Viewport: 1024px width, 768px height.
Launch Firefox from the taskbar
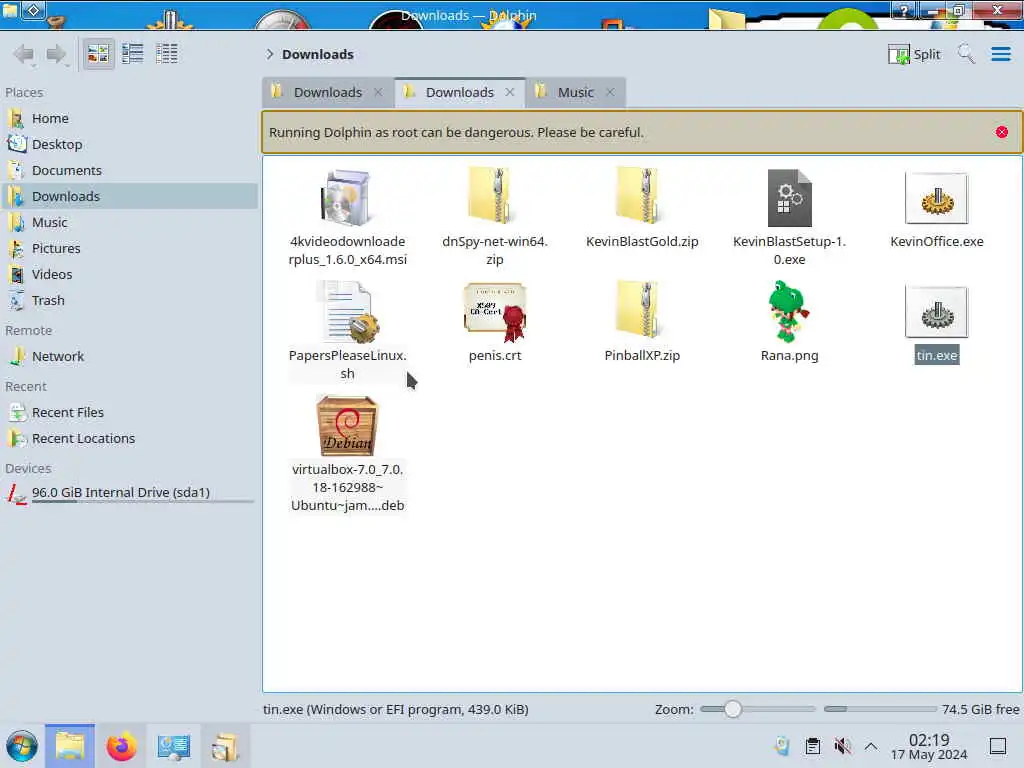pyautogui.click(x=121, y=746)
